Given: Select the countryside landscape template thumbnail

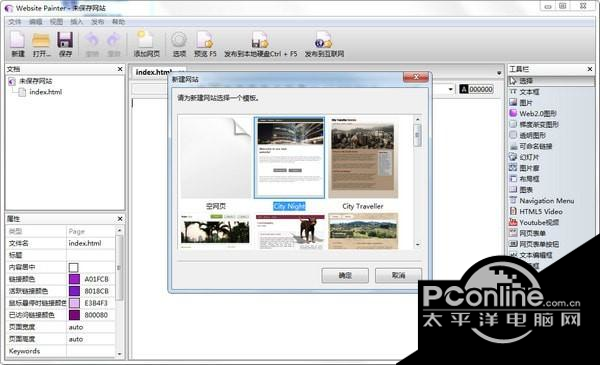Looking at the screenshot, I should (363, 231).
